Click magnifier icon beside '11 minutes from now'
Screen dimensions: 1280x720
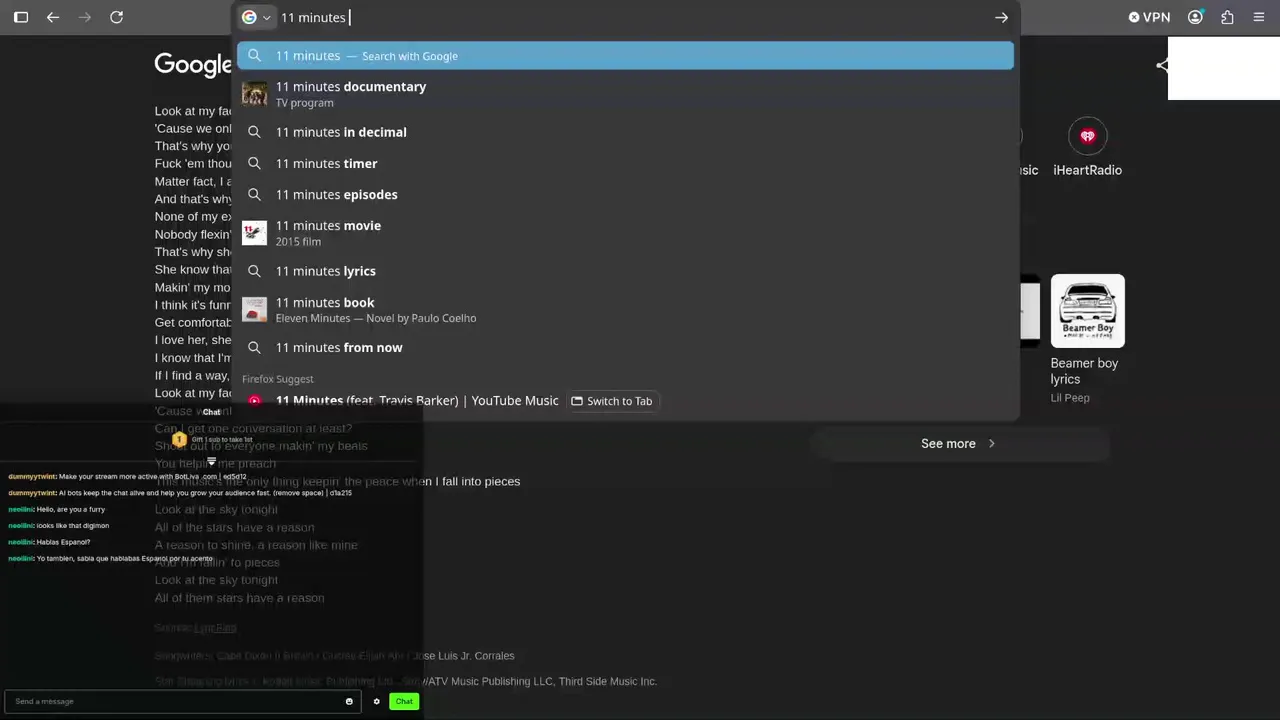(254, 347)
